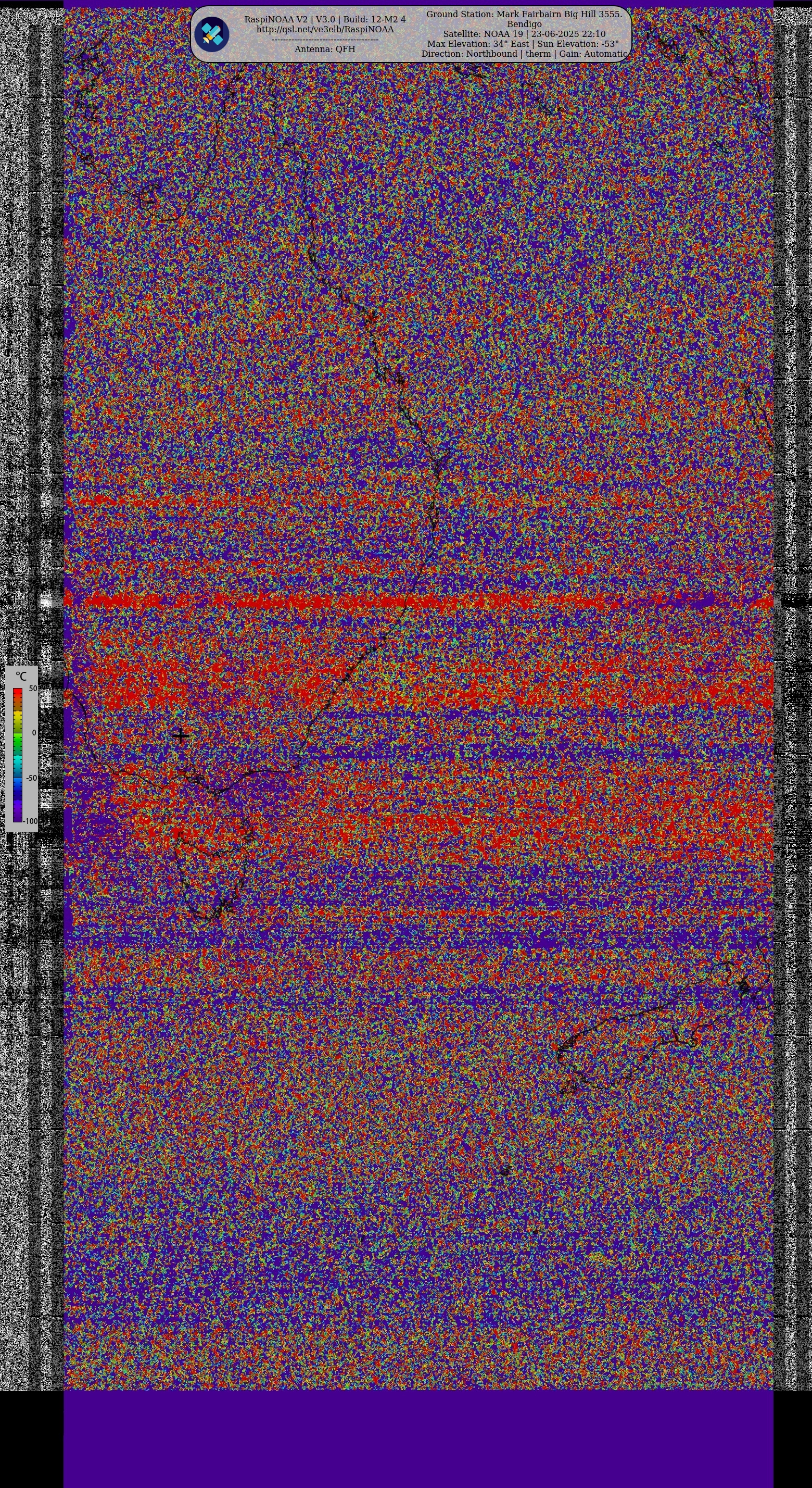This screenshot has width=812, height=1488.
Task: Click the black crosshair ground station marker
Action: pyautogui.click(x=181, y=736)
